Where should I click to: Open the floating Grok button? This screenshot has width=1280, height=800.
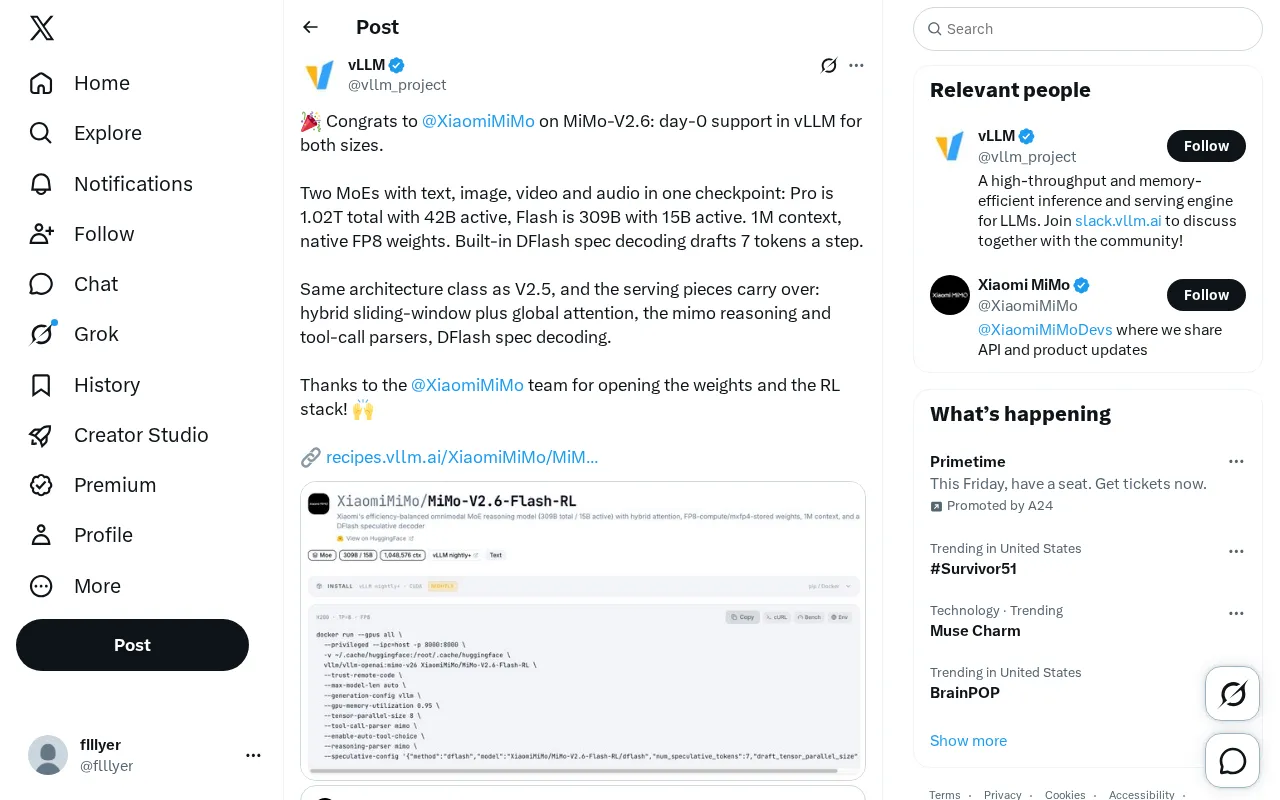pos(1233,694)
